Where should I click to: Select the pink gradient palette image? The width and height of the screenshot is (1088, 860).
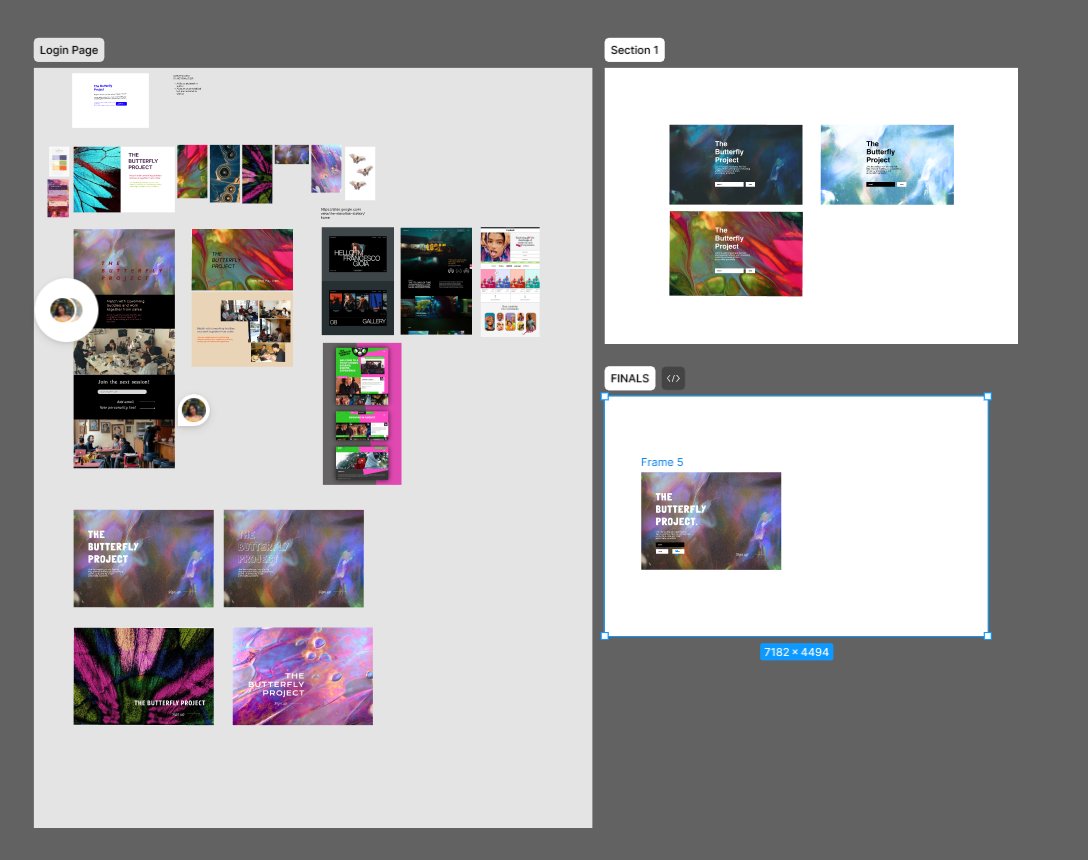[58, 198]
